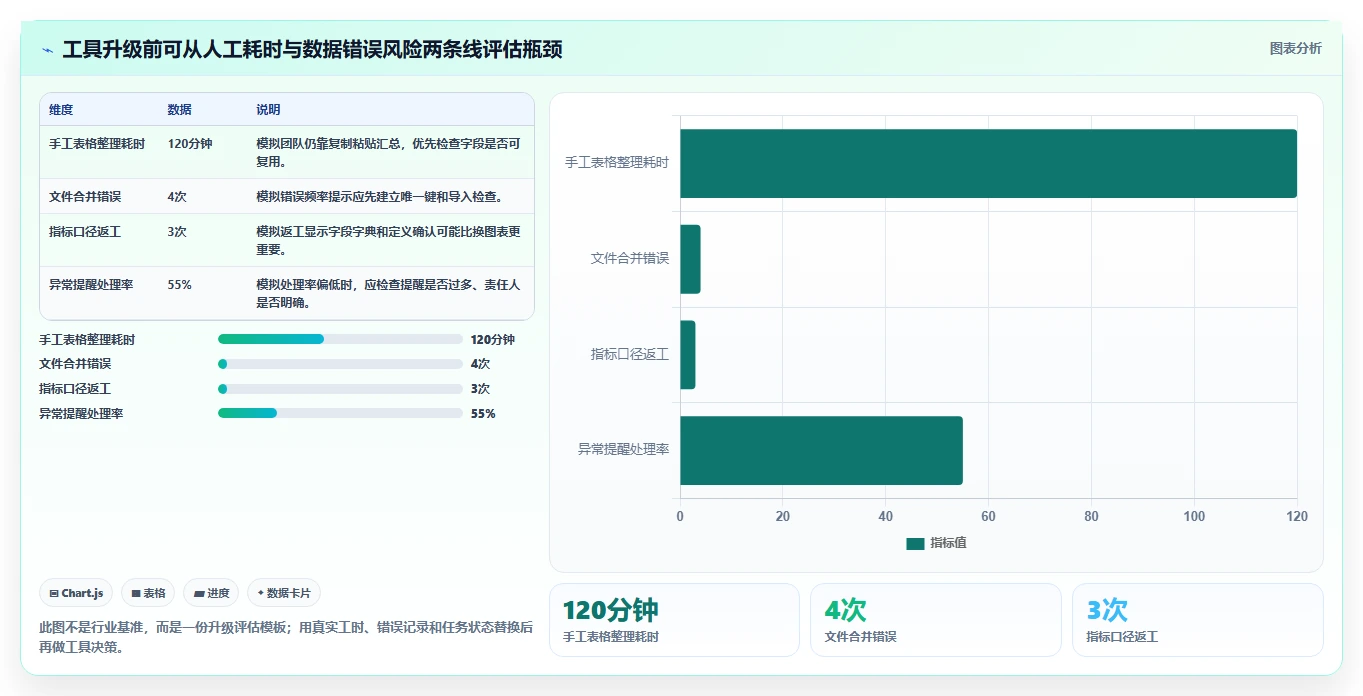Click the 异常提醒处理率 table row label
1363x696 pixels.
91,285
